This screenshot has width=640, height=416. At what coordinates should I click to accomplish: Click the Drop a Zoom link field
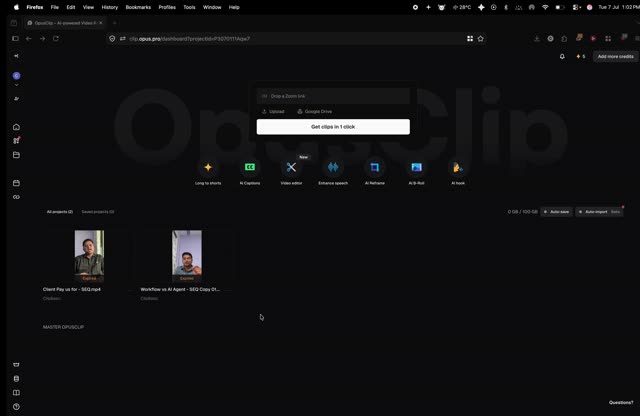tap(333, 96)
